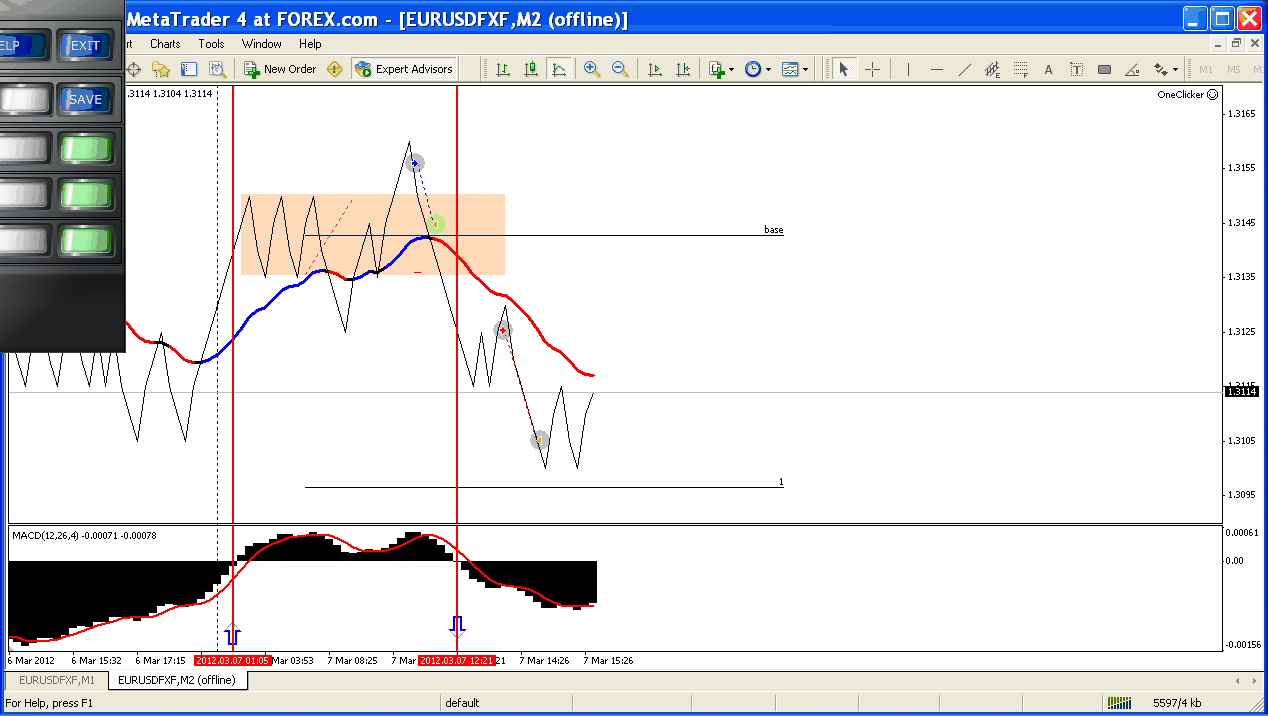Click the Zoom Out magnifier icon
The width and height of the screenshot is (1268, 716).
click(x=620, y=69)
